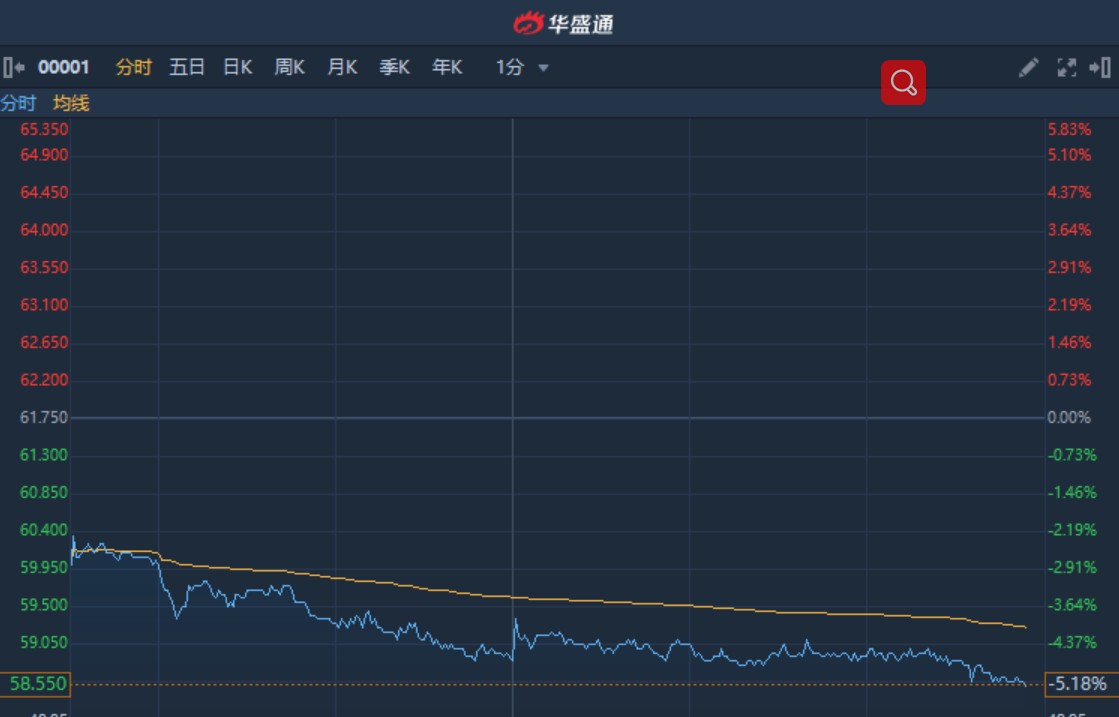Open the 1分 interval dropdown
Screen dimensions: 1119x717
tap(510, 68)
